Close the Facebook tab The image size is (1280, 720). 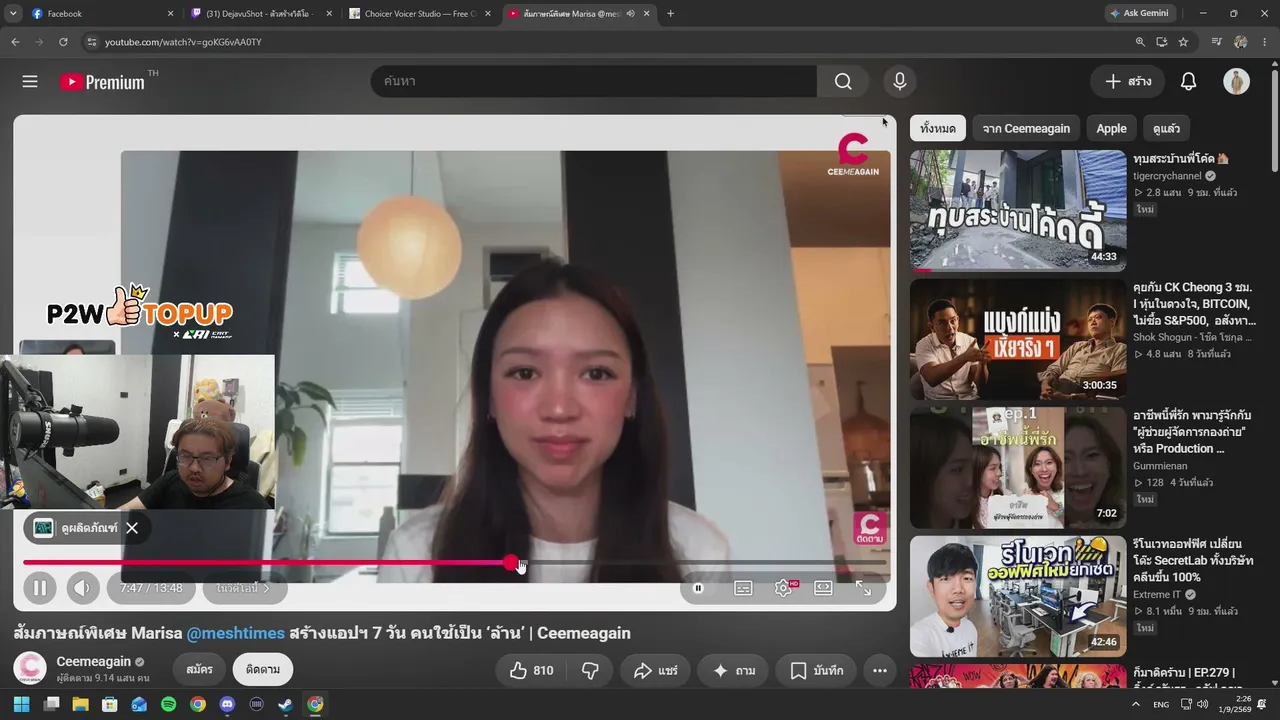(170, 14)
